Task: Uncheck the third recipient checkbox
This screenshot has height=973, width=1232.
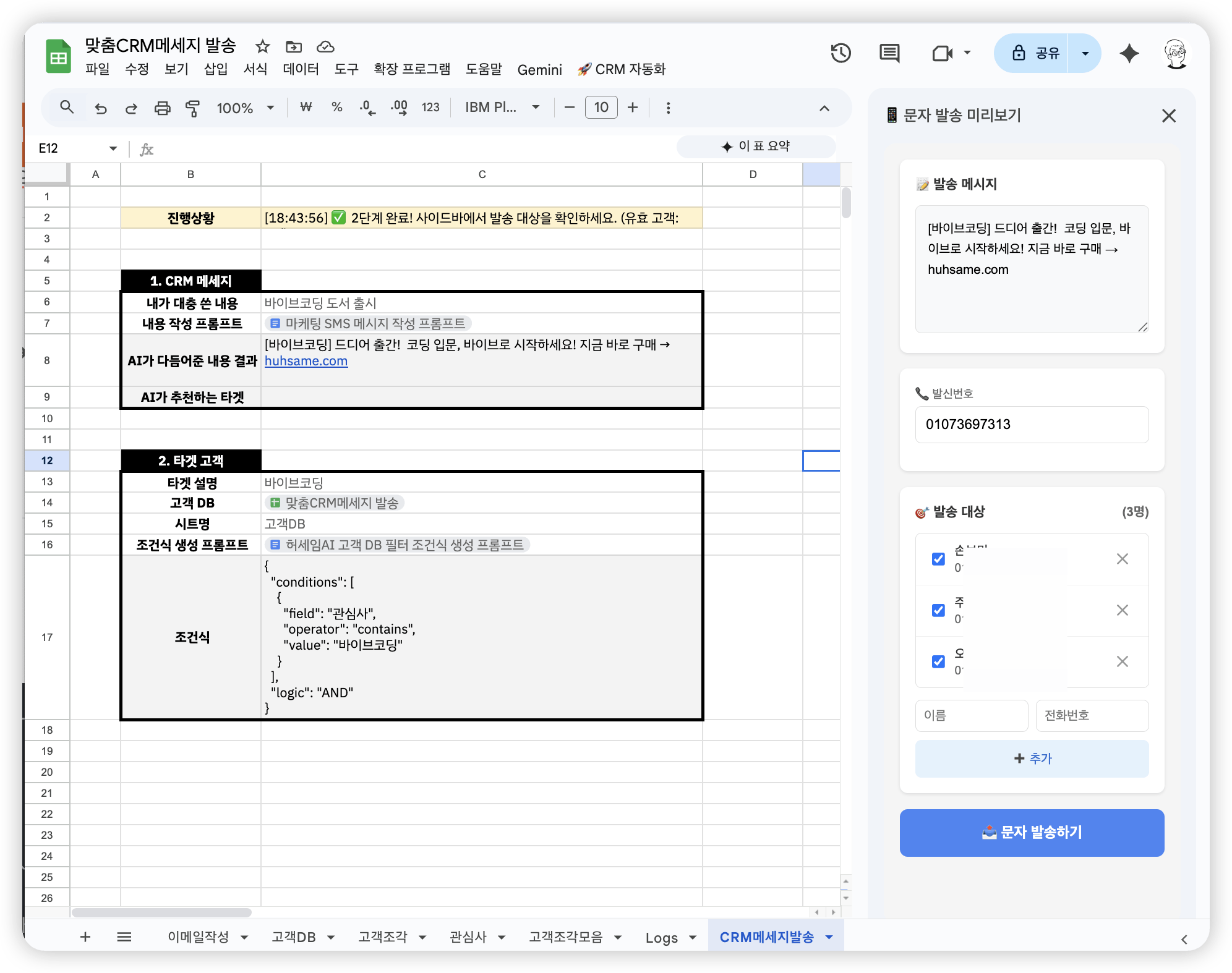Action: (x=939, y=661)
